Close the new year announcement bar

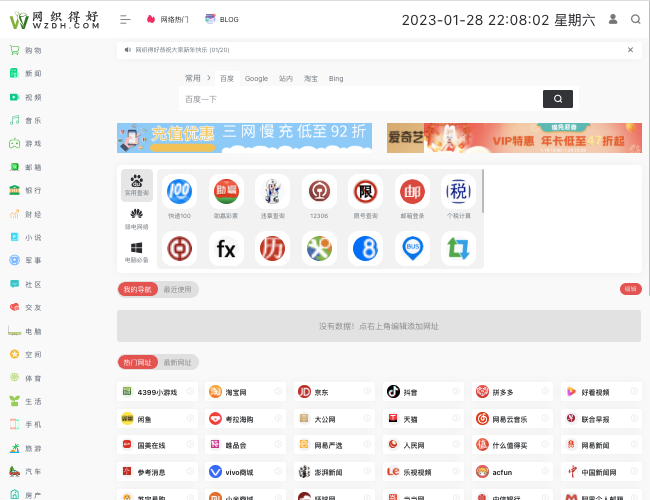630,50
